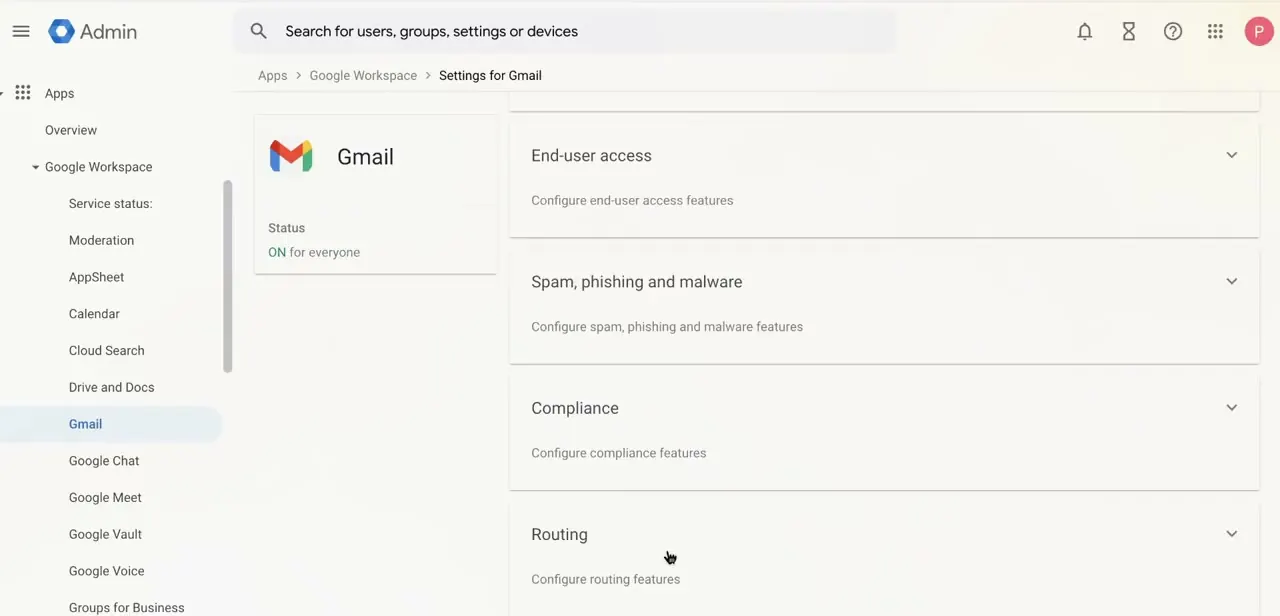The height and width of the screenshot is (616, 1280).
Task: Click 'Configure spam, phishing and malware features'
Action: [667, 326]
